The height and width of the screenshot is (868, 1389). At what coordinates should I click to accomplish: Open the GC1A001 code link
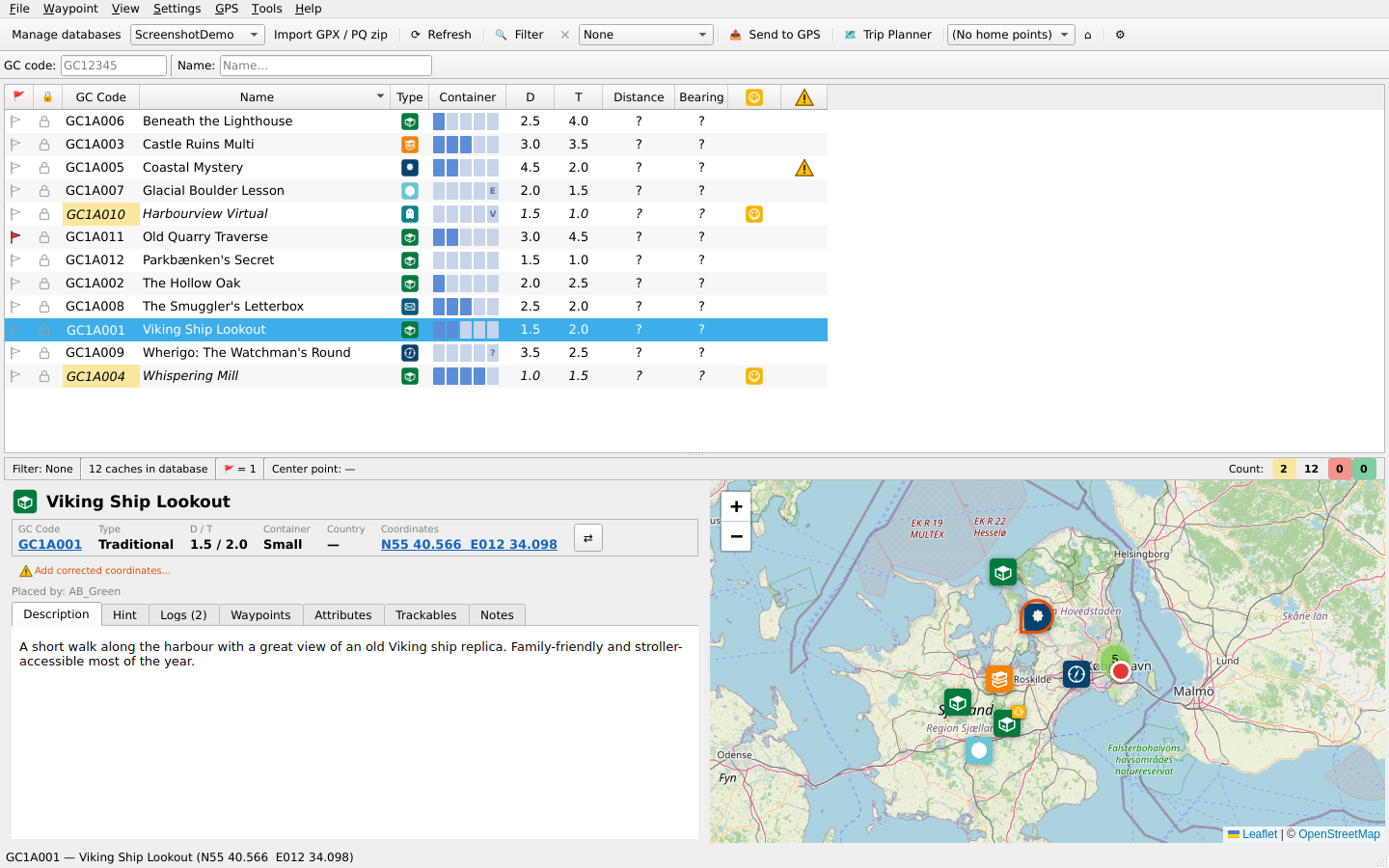tap(50, 545)
